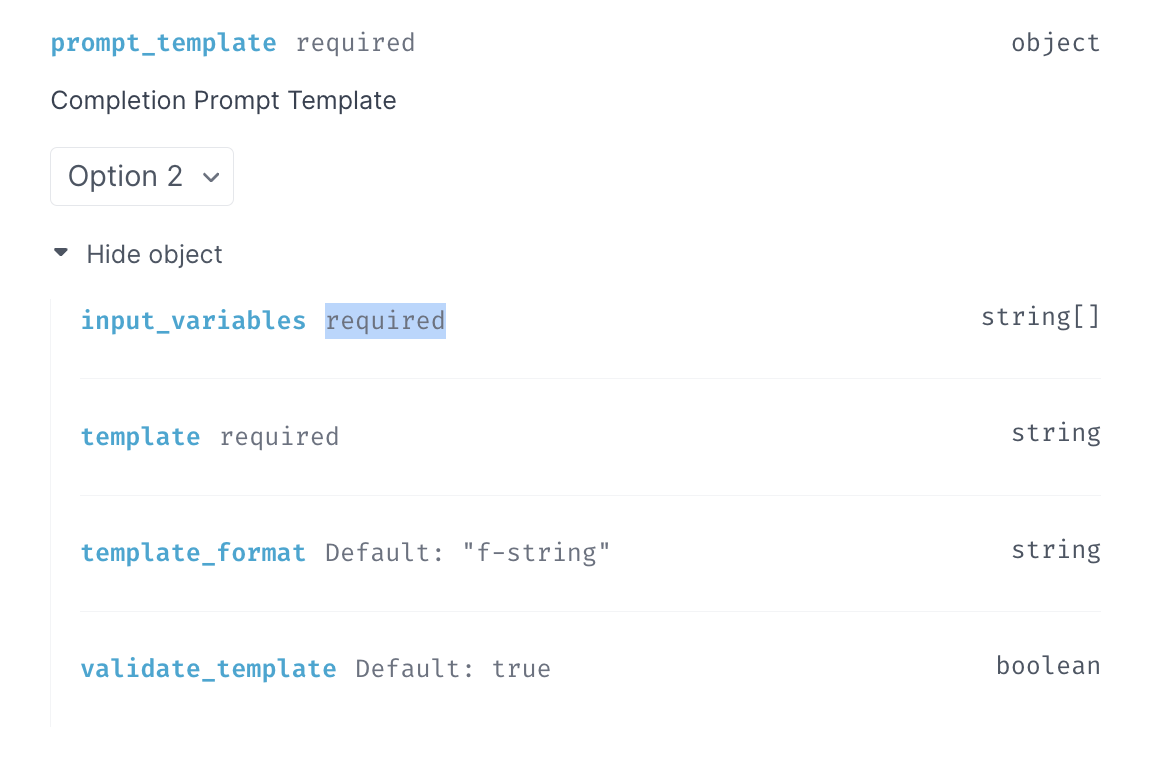Click the highlighted required badge on input_variables
Screen dimensions: 1168x758
(x=385, y=320)
